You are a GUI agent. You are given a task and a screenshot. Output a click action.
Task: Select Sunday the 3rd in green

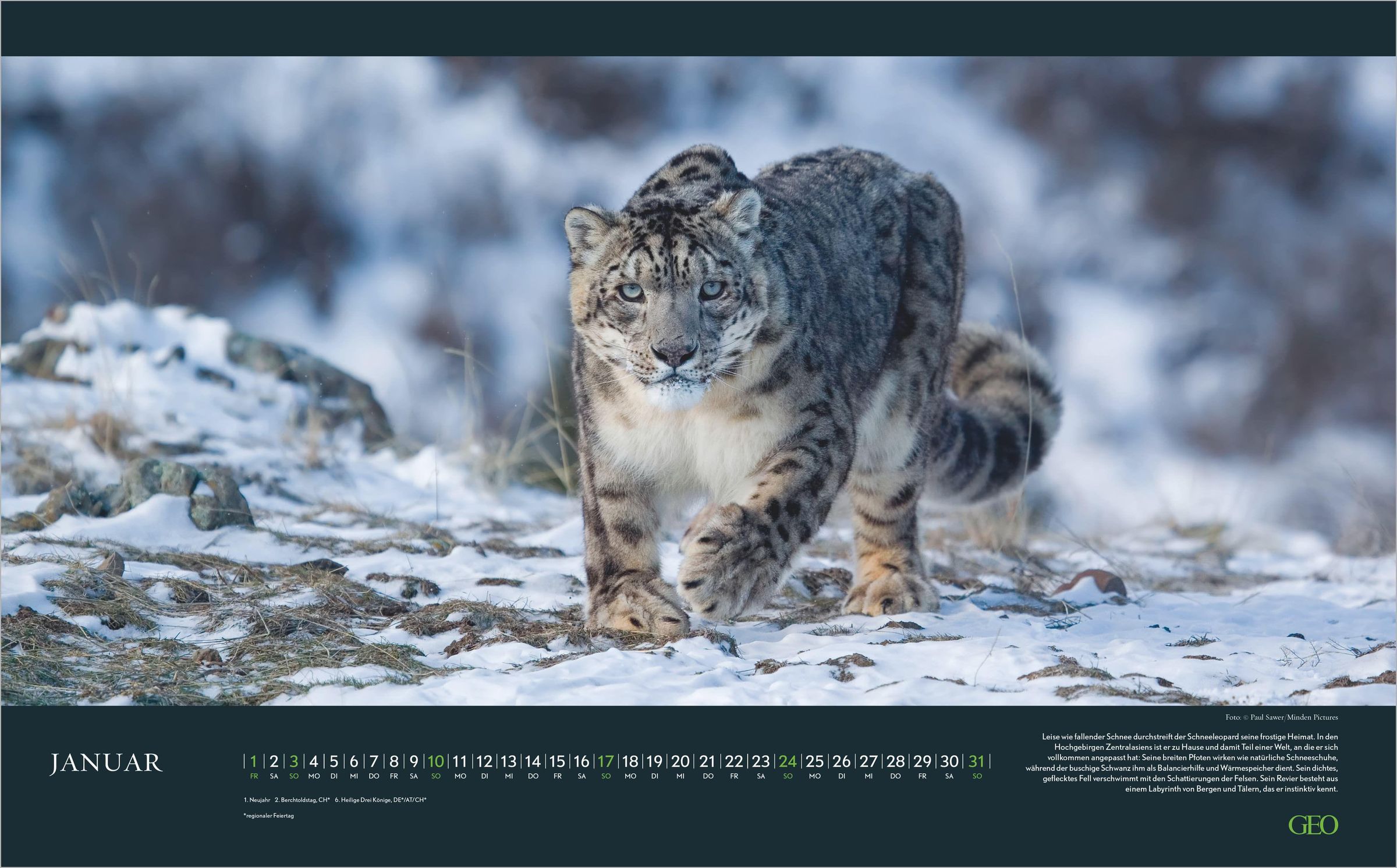294,761
